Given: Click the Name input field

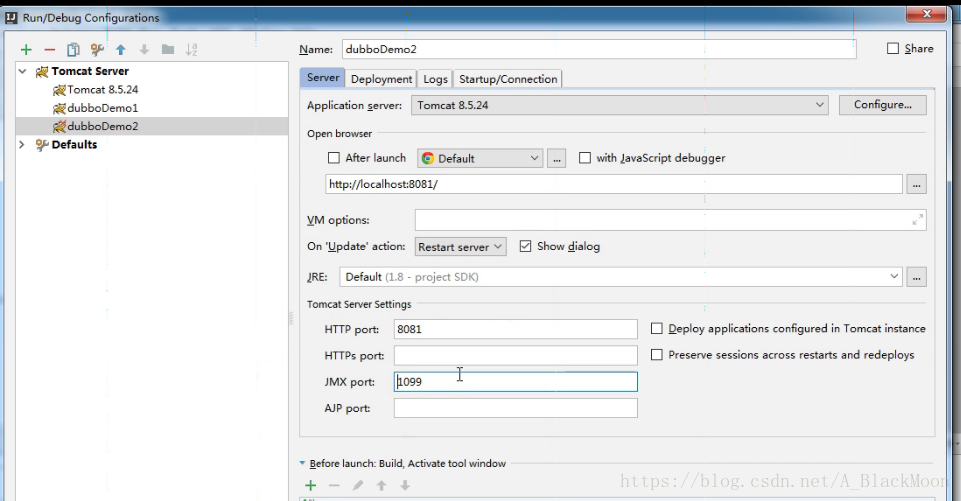Looking at the screenshot, I should [x=599, y=49].
